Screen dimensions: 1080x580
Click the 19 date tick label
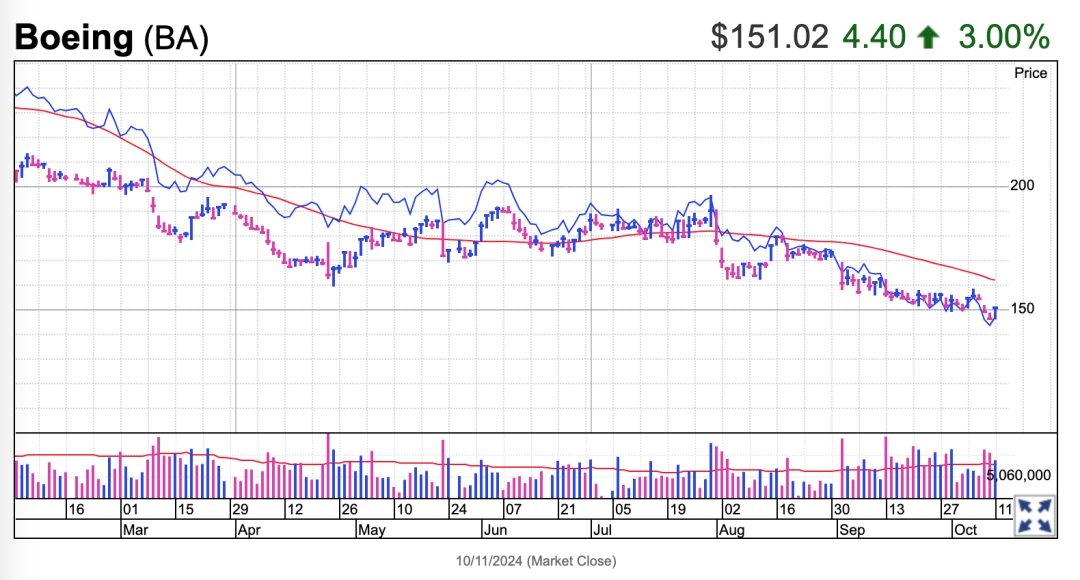click(677, 510)
